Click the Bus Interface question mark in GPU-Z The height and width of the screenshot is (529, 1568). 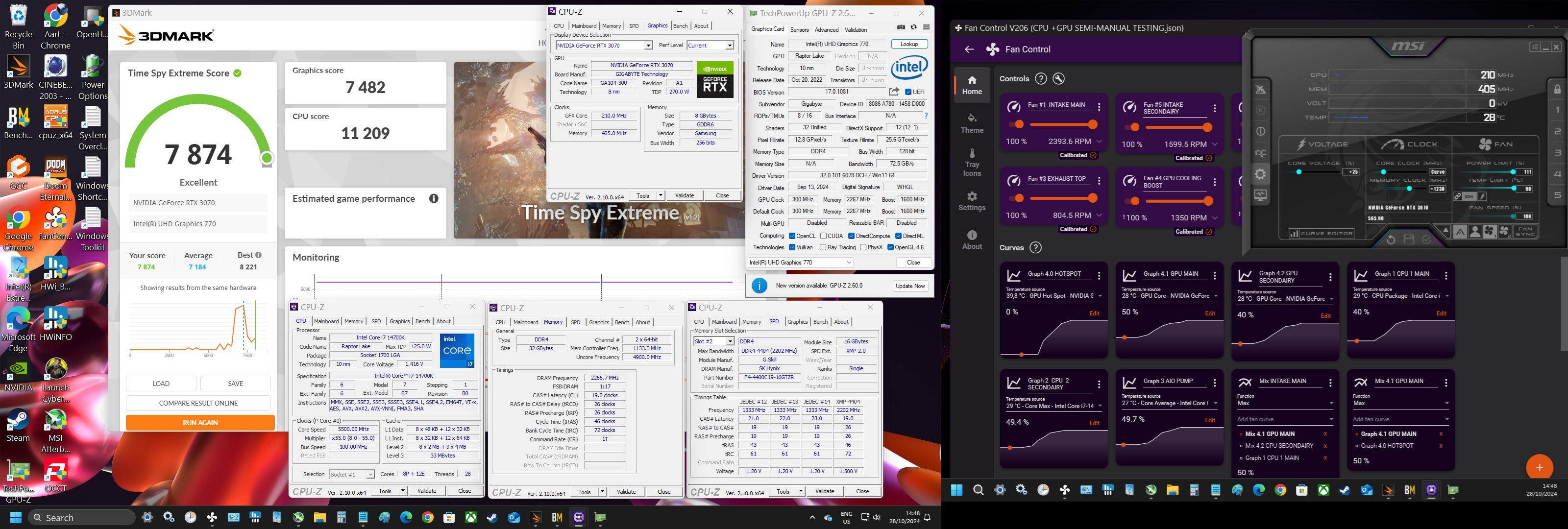point(927,116)
